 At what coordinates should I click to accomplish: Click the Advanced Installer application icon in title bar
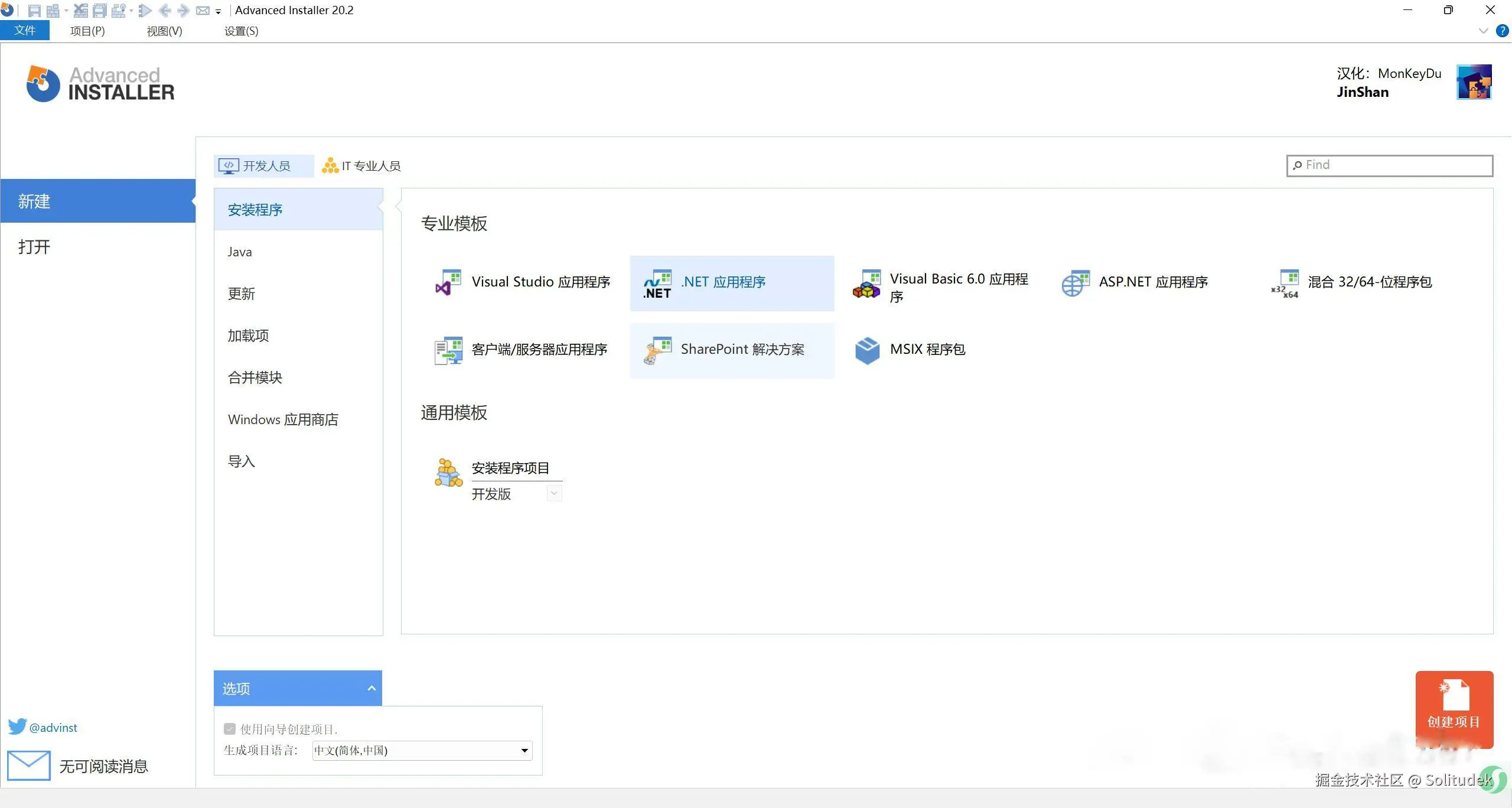tap(7, 9)
